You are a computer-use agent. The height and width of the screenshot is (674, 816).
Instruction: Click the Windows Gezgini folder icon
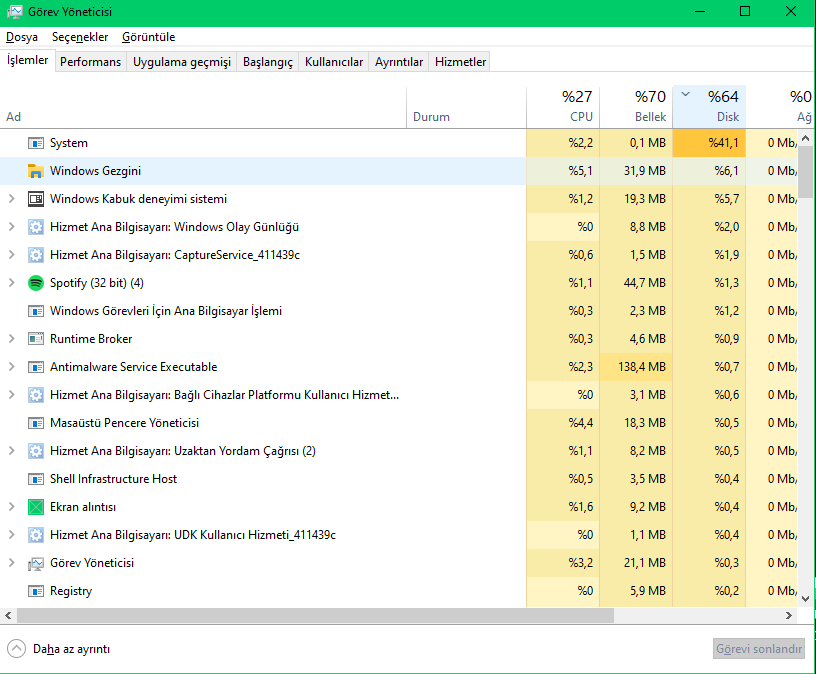pyautogui.click(x=35, y=171)
